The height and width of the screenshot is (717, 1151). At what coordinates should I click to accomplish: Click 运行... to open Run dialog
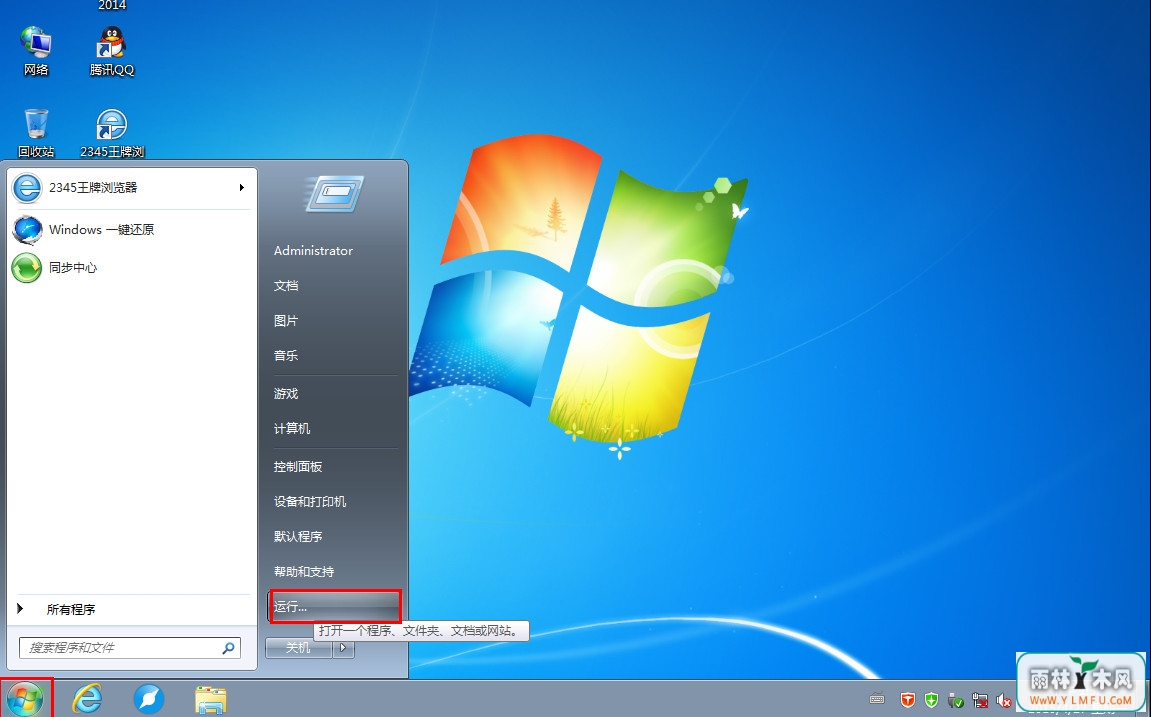click(x=335, y=607)
